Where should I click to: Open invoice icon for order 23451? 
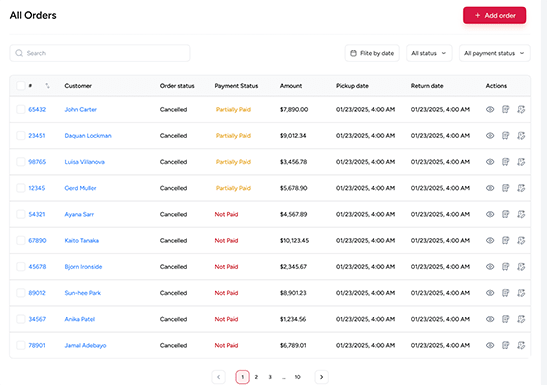coord(505,136)
